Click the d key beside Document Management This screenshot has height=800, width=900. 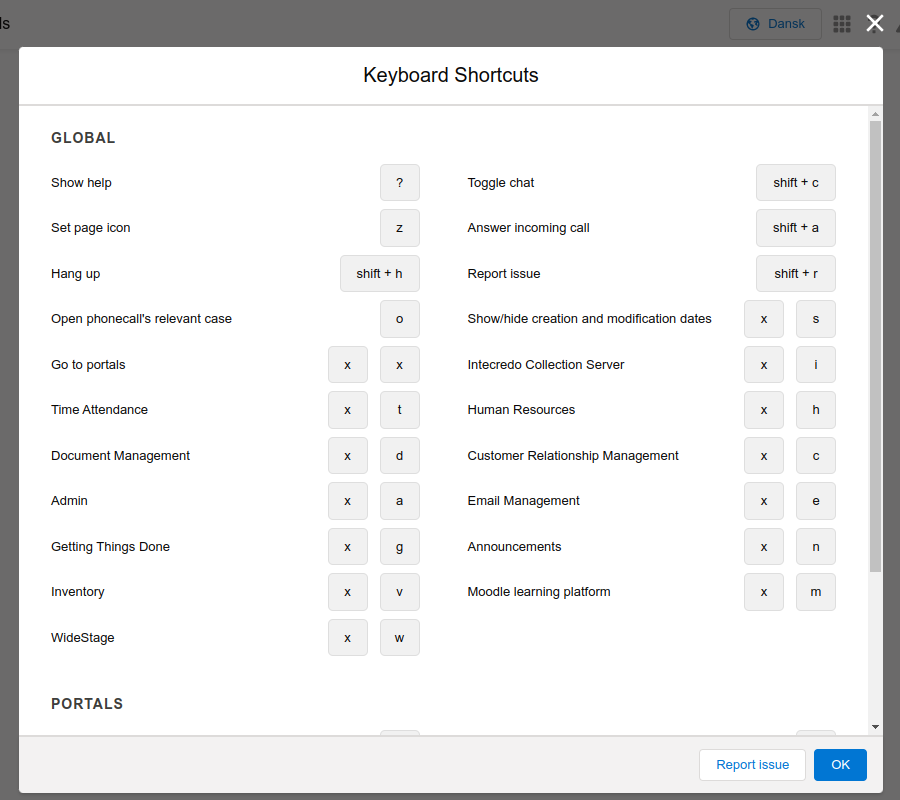[399, 455]
